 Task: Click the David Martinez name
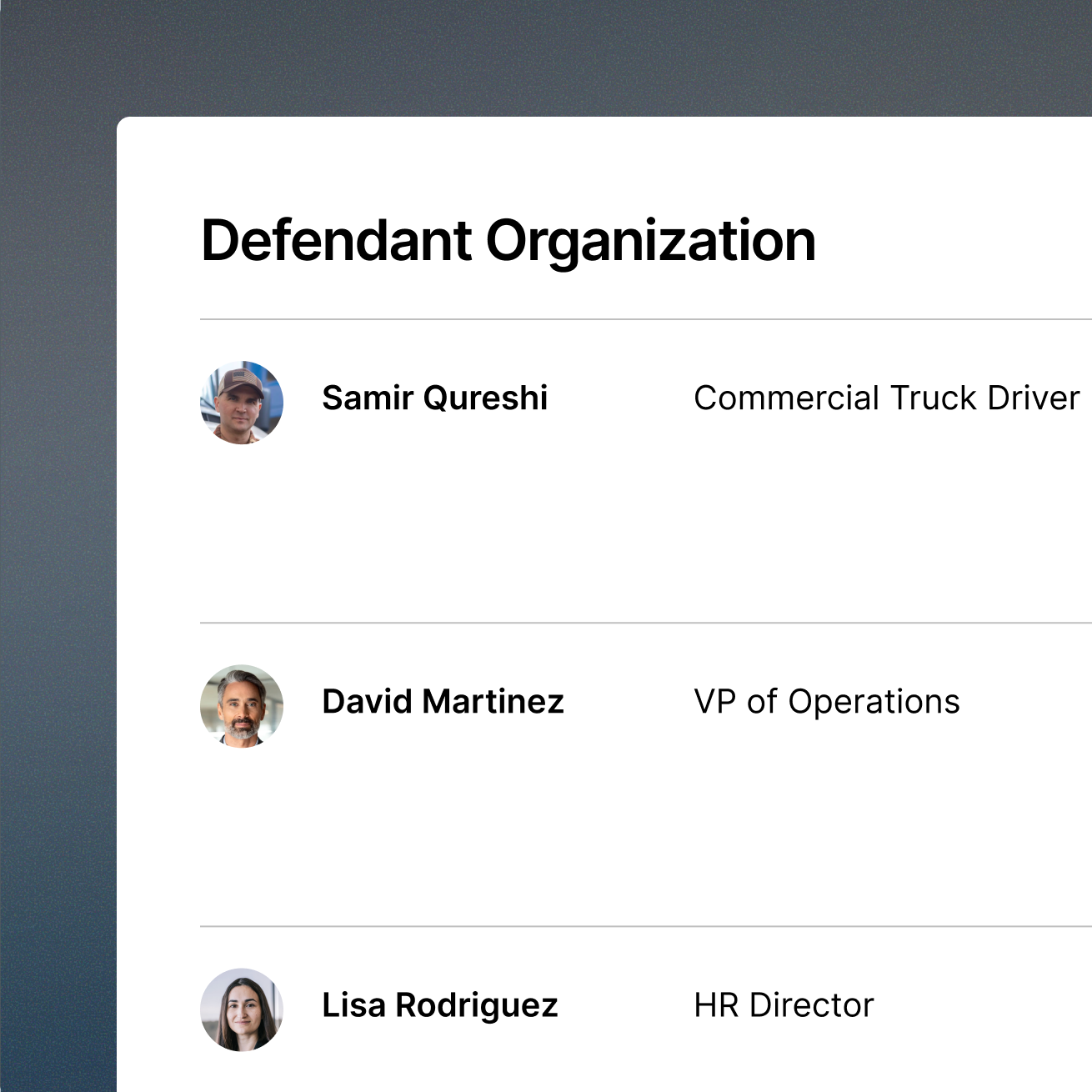pyautogui.click(x=443, y=702)
